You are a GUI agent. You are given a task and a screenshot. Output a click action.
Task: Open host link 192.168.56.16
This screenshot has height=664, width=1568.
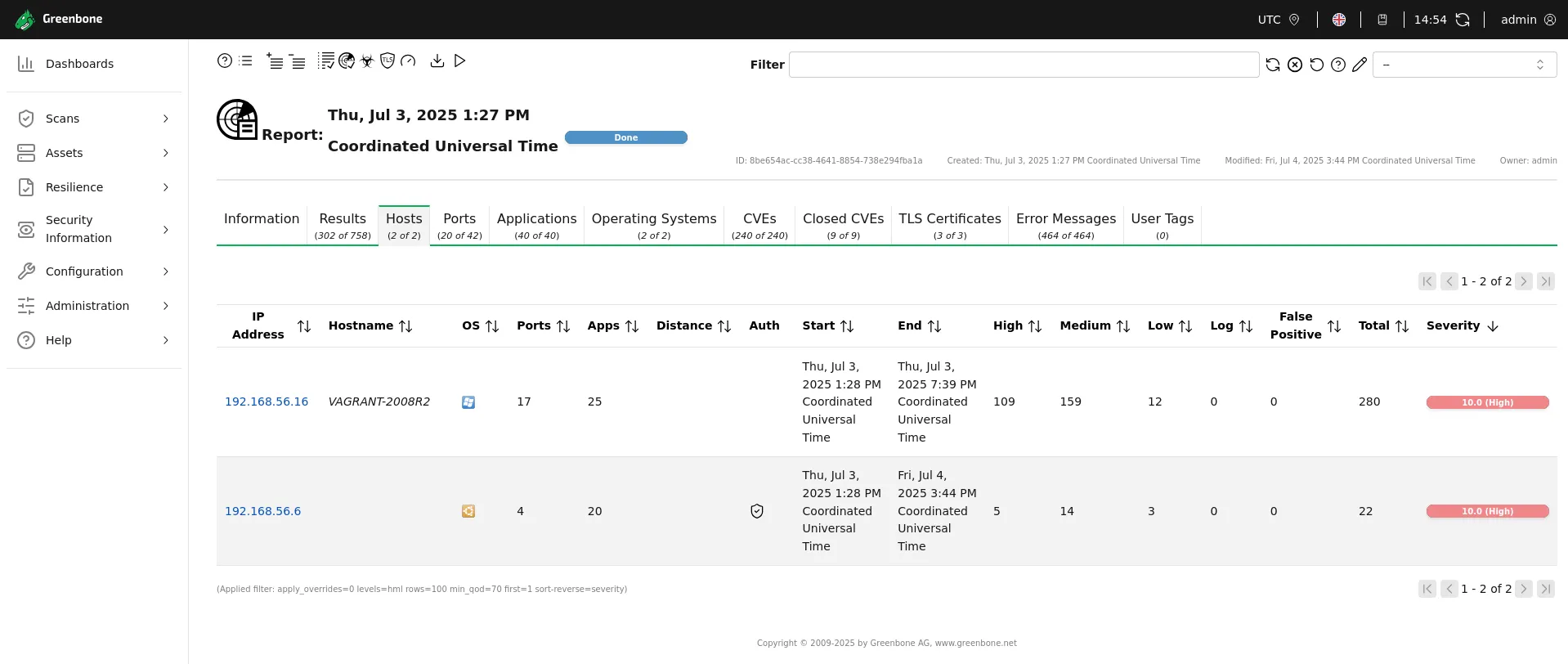[267, 402]
